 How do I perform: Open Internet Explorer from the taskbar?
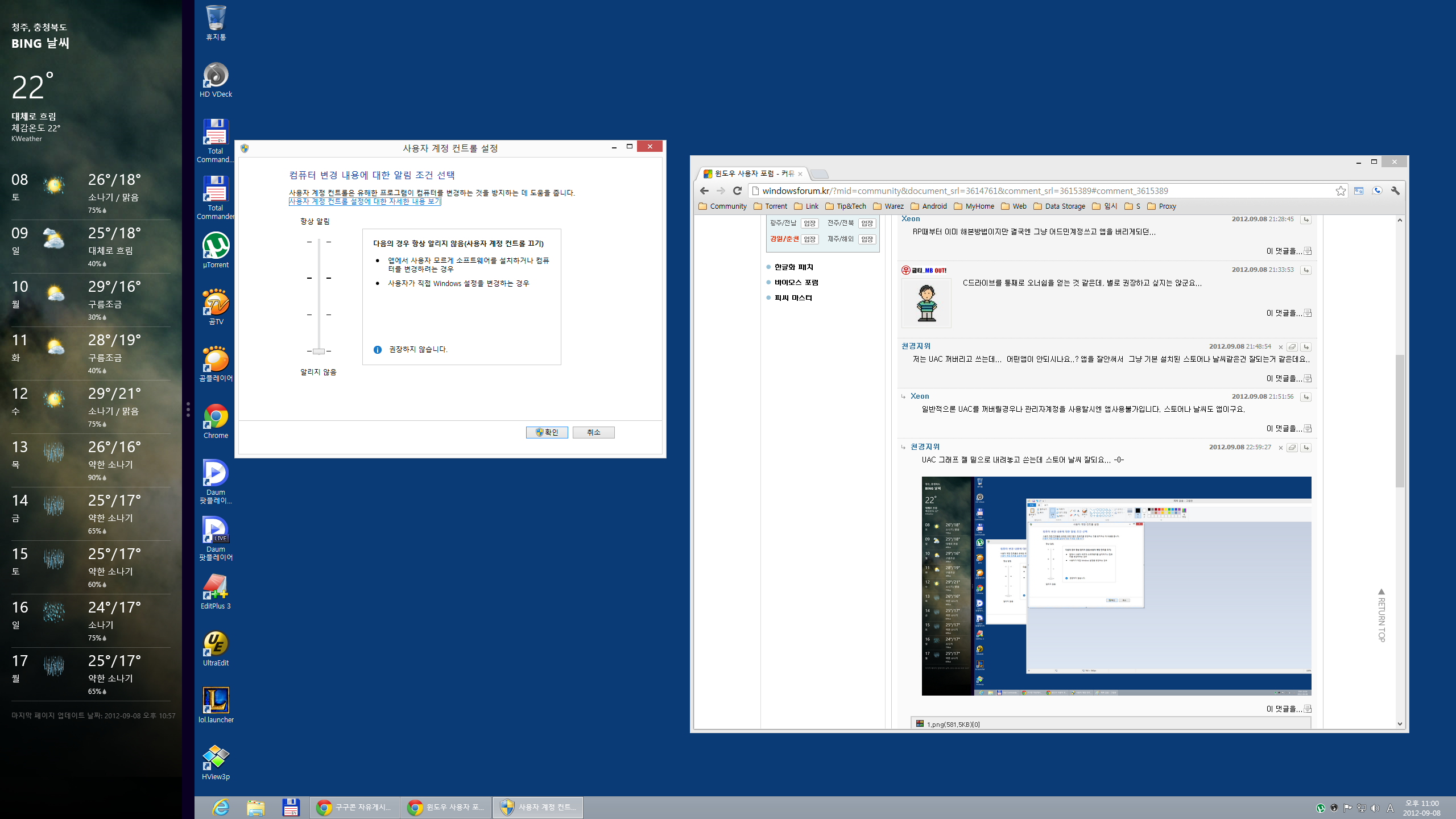(x=221, y=807)
